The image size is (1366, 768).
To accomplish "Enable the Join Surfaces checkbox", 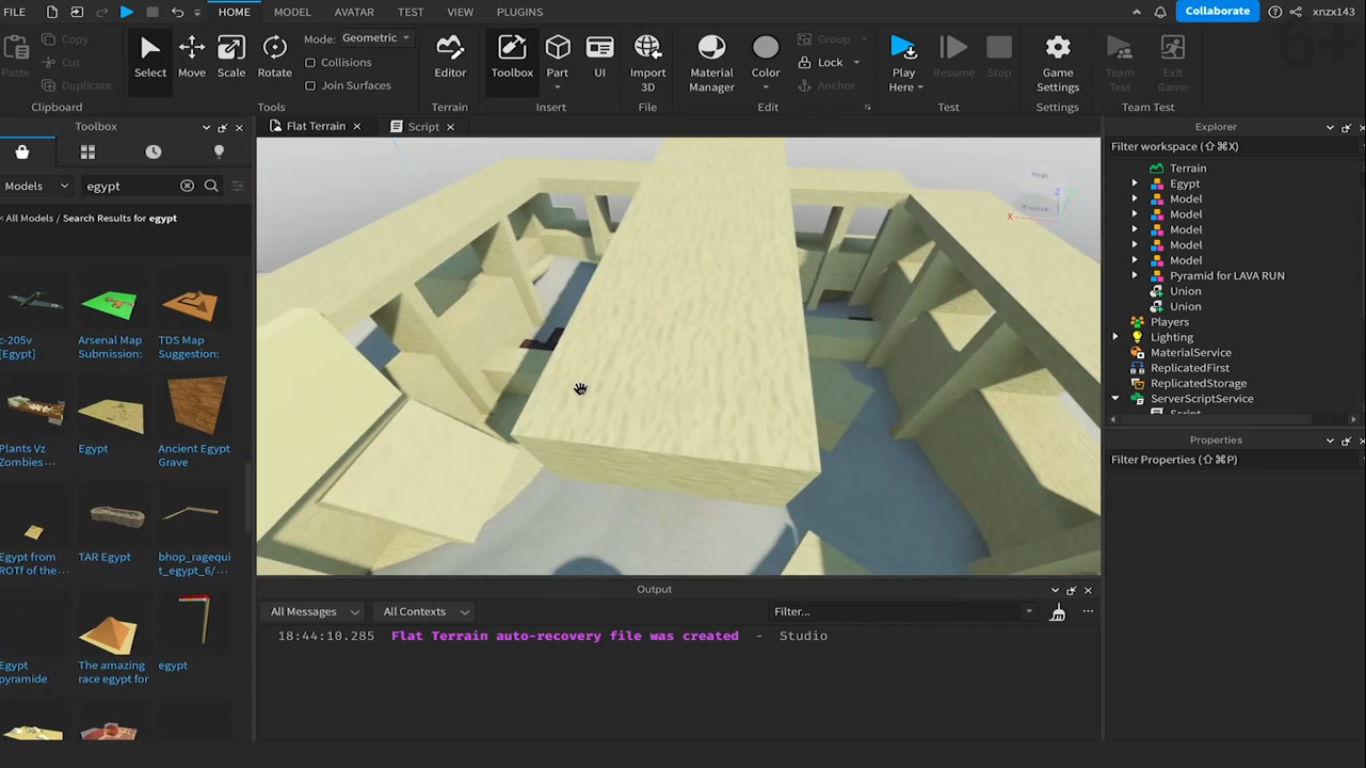I will tap(310, 86).
